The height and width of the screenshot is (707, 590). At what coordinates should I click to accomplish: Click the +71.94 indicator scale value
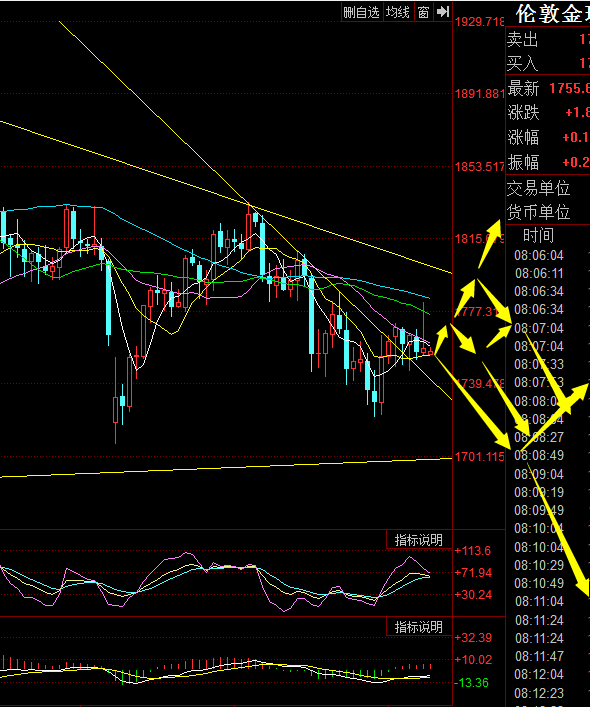point(474,573)
